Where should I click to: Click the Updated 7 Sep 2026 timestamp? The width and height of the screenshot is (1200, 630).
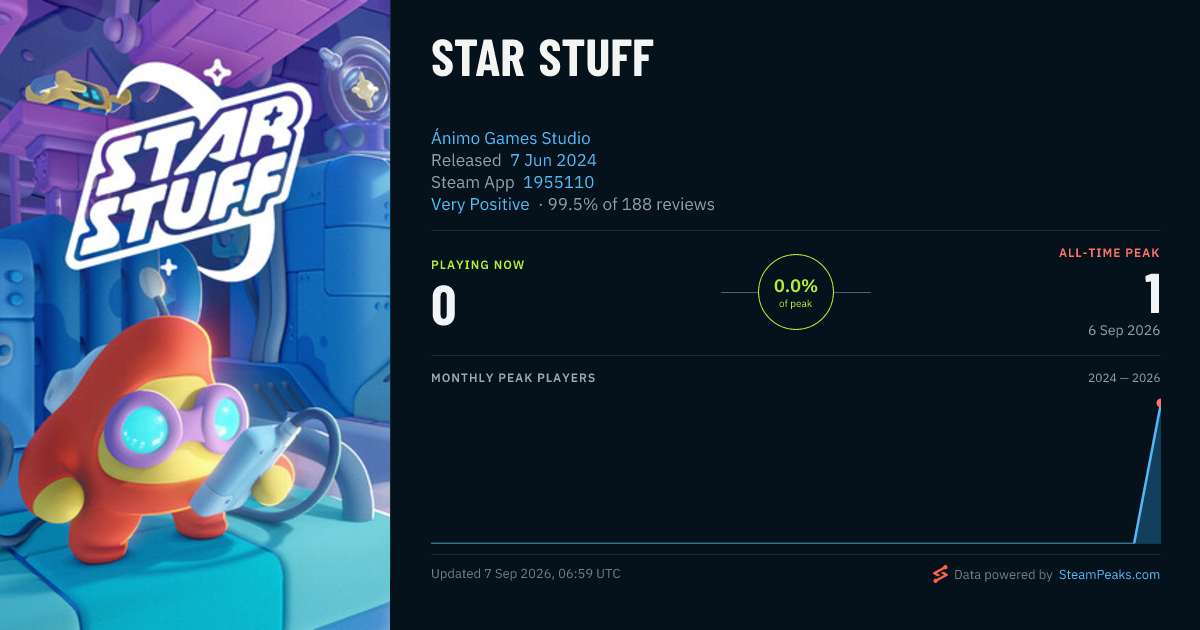526,574
